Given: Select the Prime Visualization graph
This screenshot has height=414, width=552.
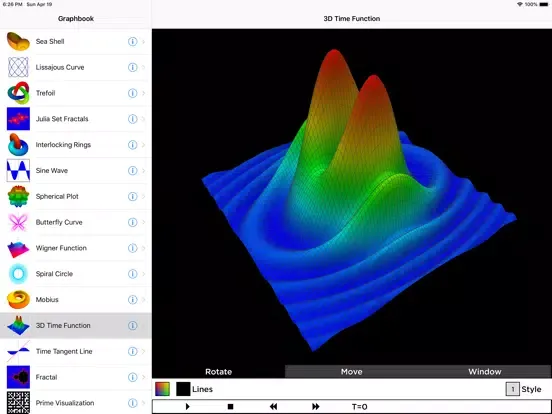Looking at the screenshot, I should [76, 403].
